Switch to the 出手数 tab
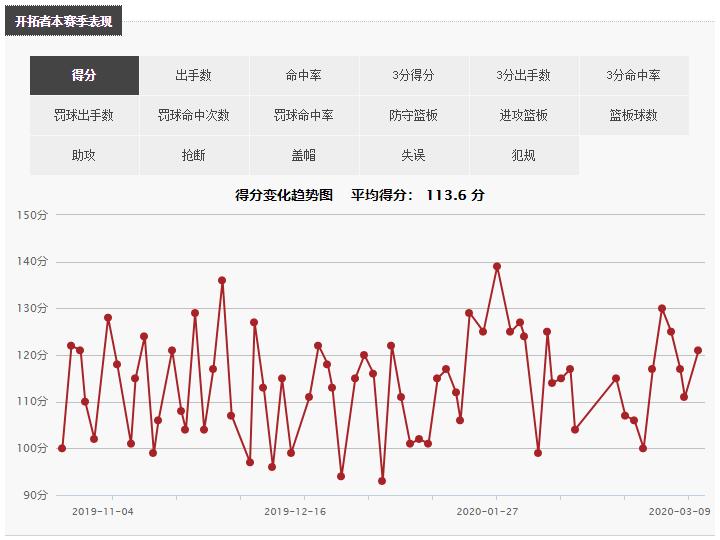The image size is (720, 540). [194, 75]
